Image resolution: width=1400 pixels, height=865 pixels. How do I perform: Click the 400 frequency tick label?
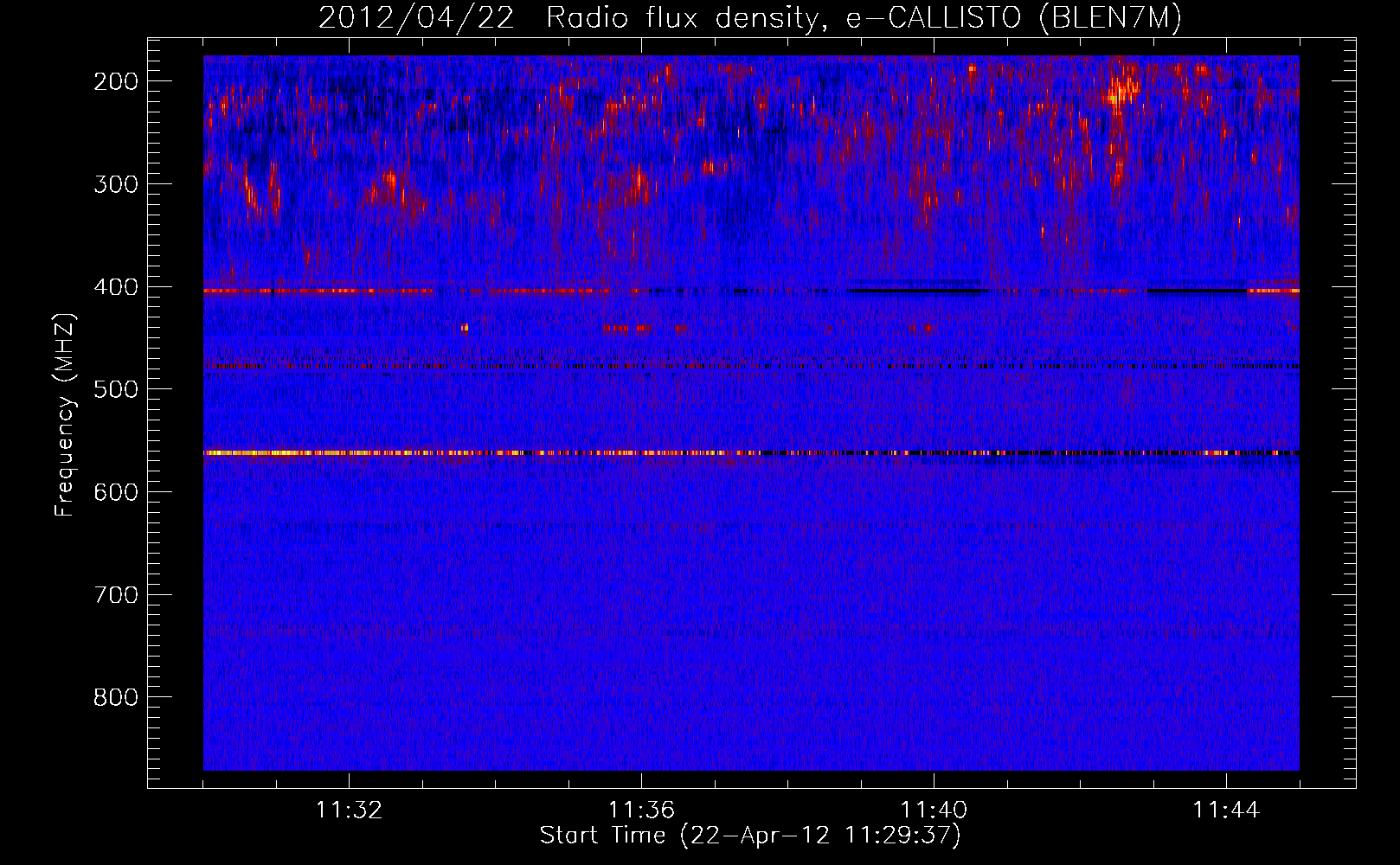[x=116, y=287]
